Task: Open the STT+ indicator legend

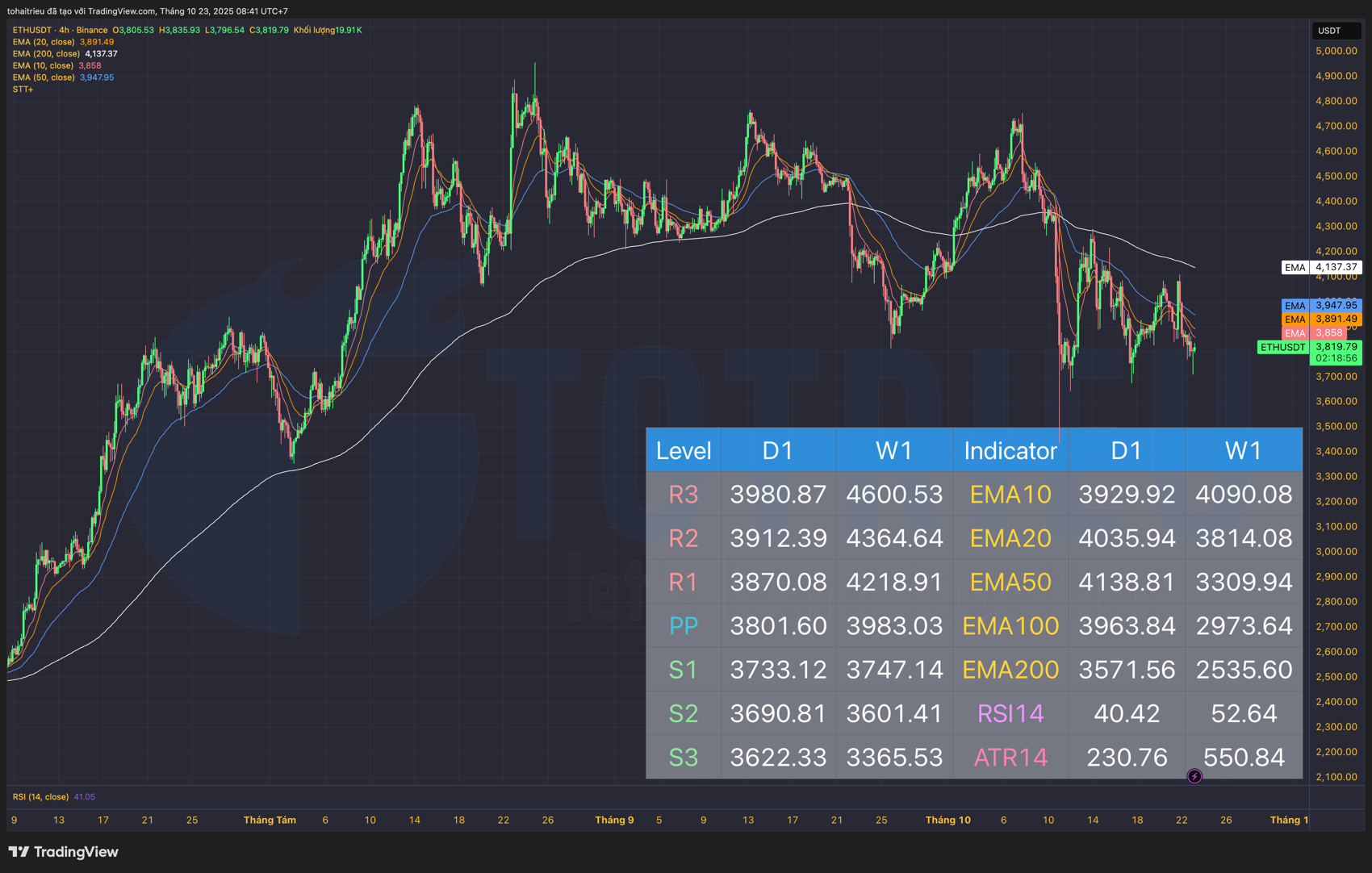Action: click(x=23, y=90)
